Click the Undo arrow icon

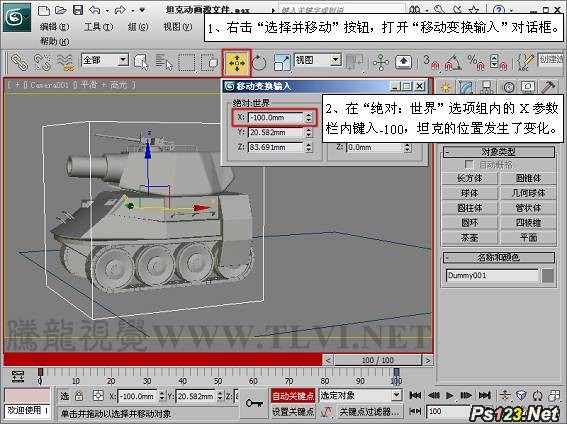coord(95,10)
